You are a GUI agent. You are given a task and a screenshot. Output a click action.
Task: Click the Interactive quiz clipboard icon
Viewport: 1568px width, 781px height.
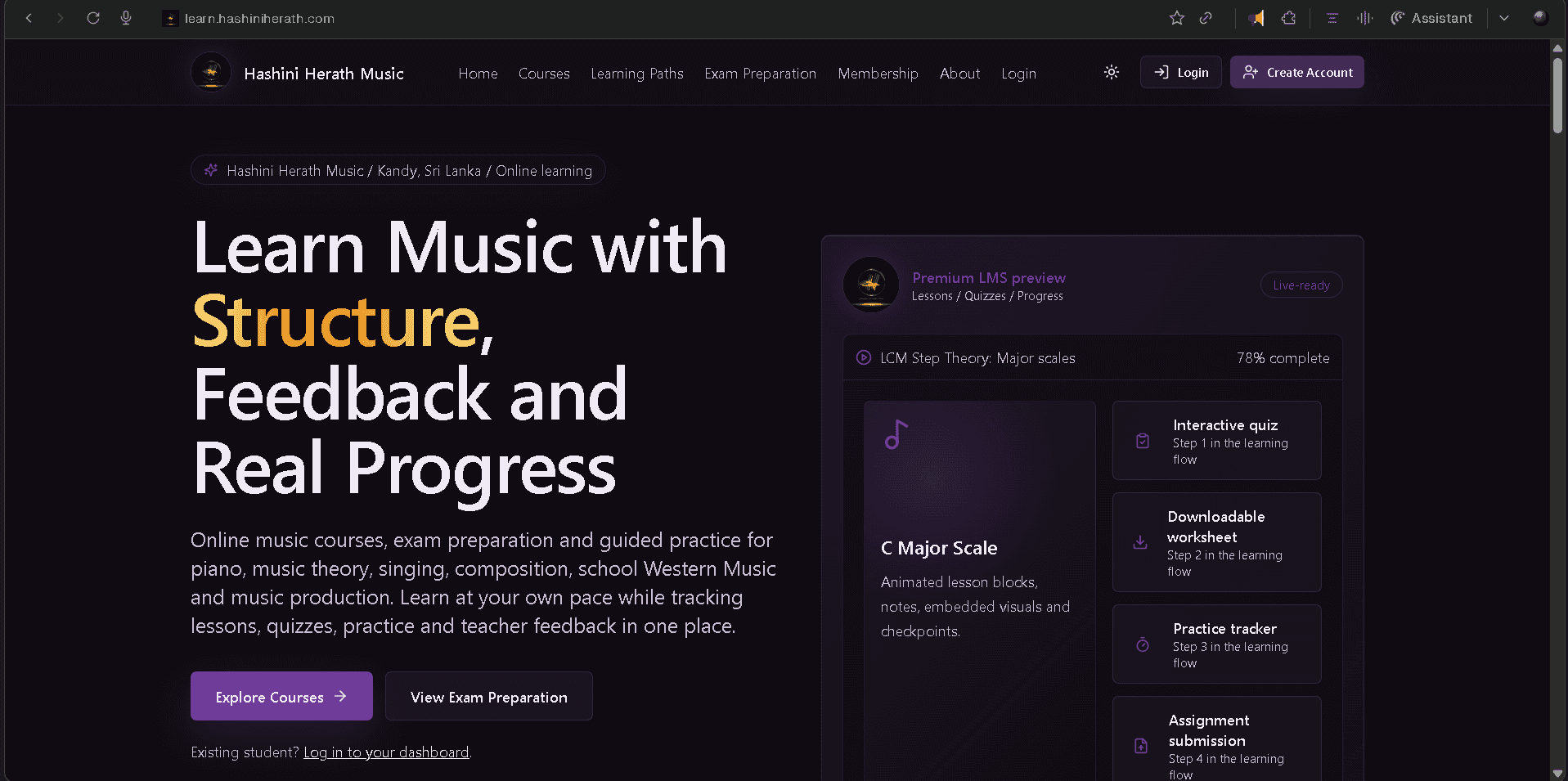[1143, 442]
